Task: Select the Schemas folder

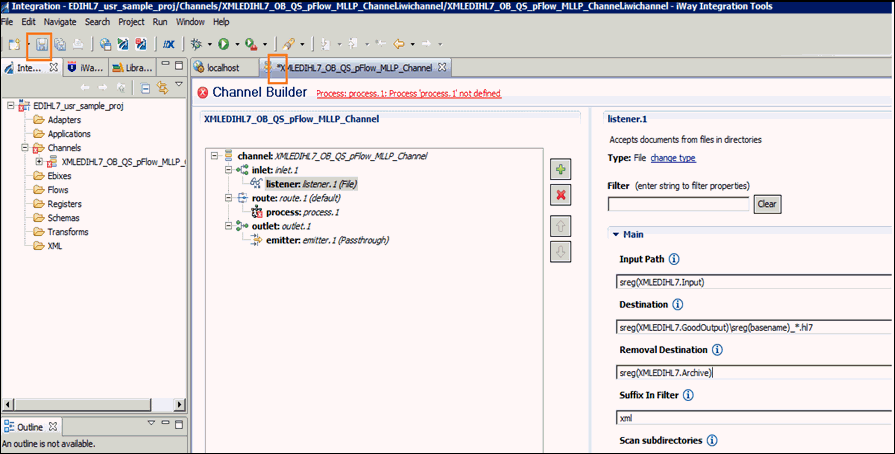Action: 63,218
